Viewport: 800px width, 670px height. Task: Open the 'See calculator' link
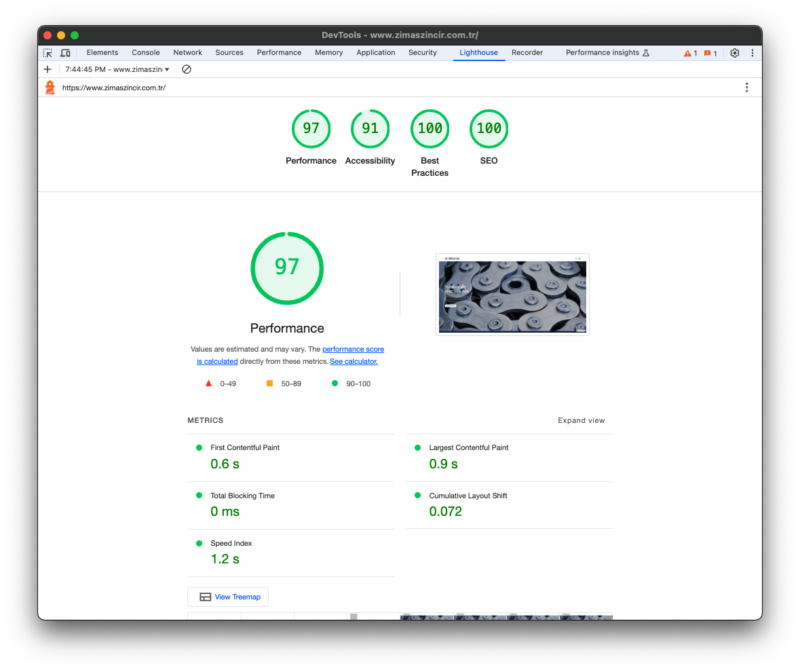coord(354,361)
